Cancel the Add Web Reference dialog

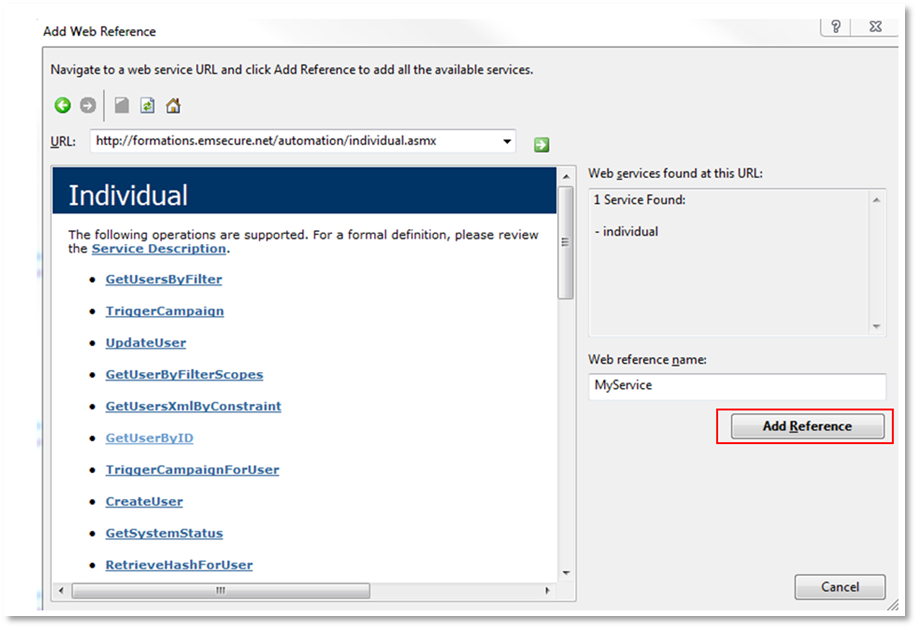click(840, 587)
